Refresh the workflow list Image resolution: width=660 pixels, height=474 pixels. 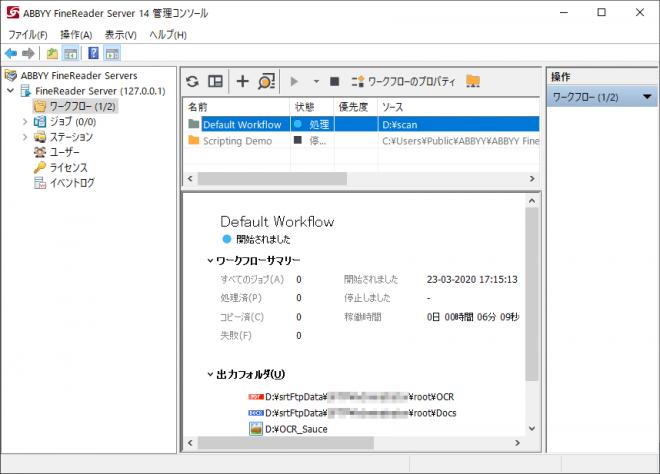pos(192,81)
